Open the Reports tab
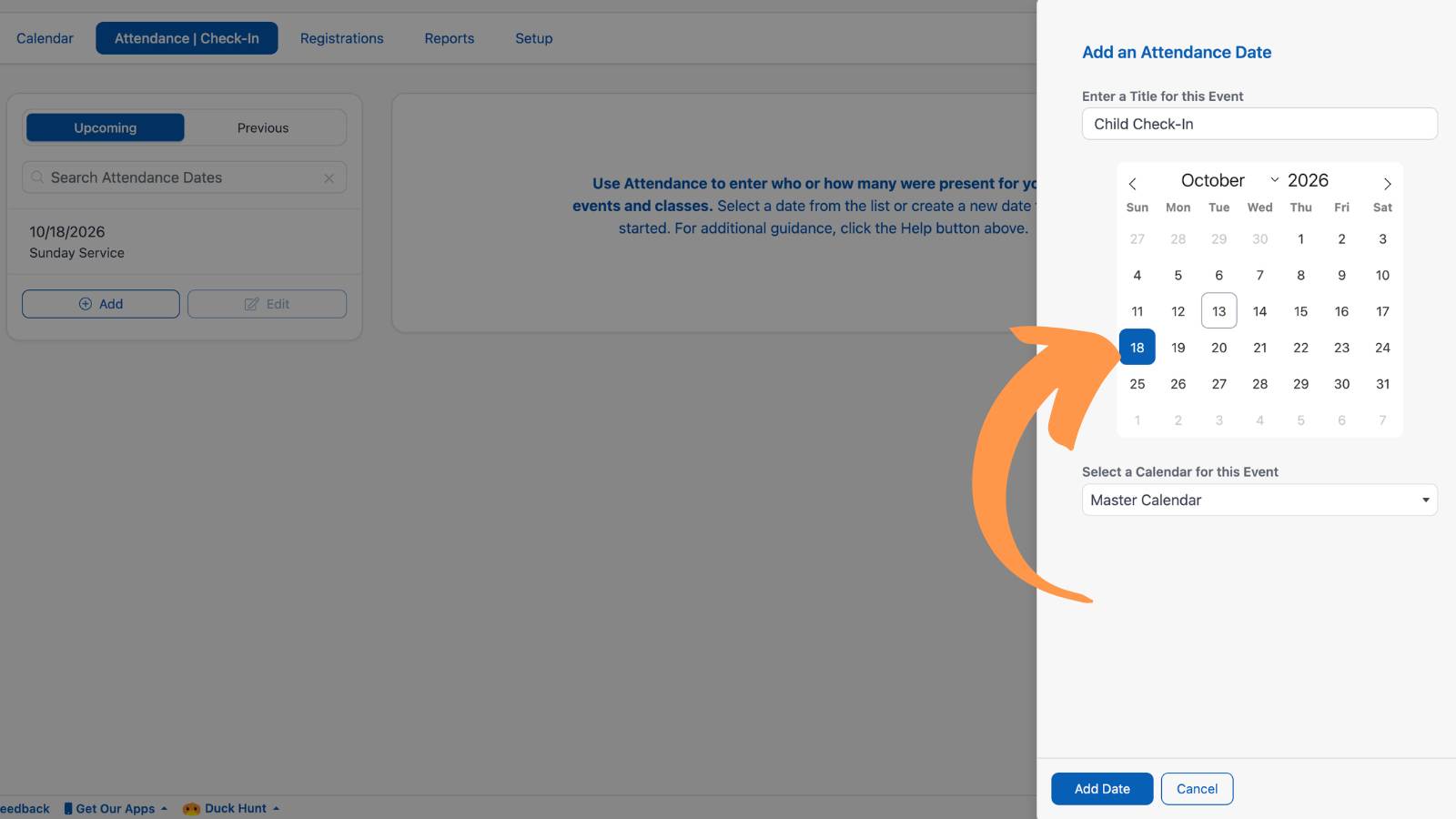Viewport: 1456px width, 819px height. click(450, 38)
